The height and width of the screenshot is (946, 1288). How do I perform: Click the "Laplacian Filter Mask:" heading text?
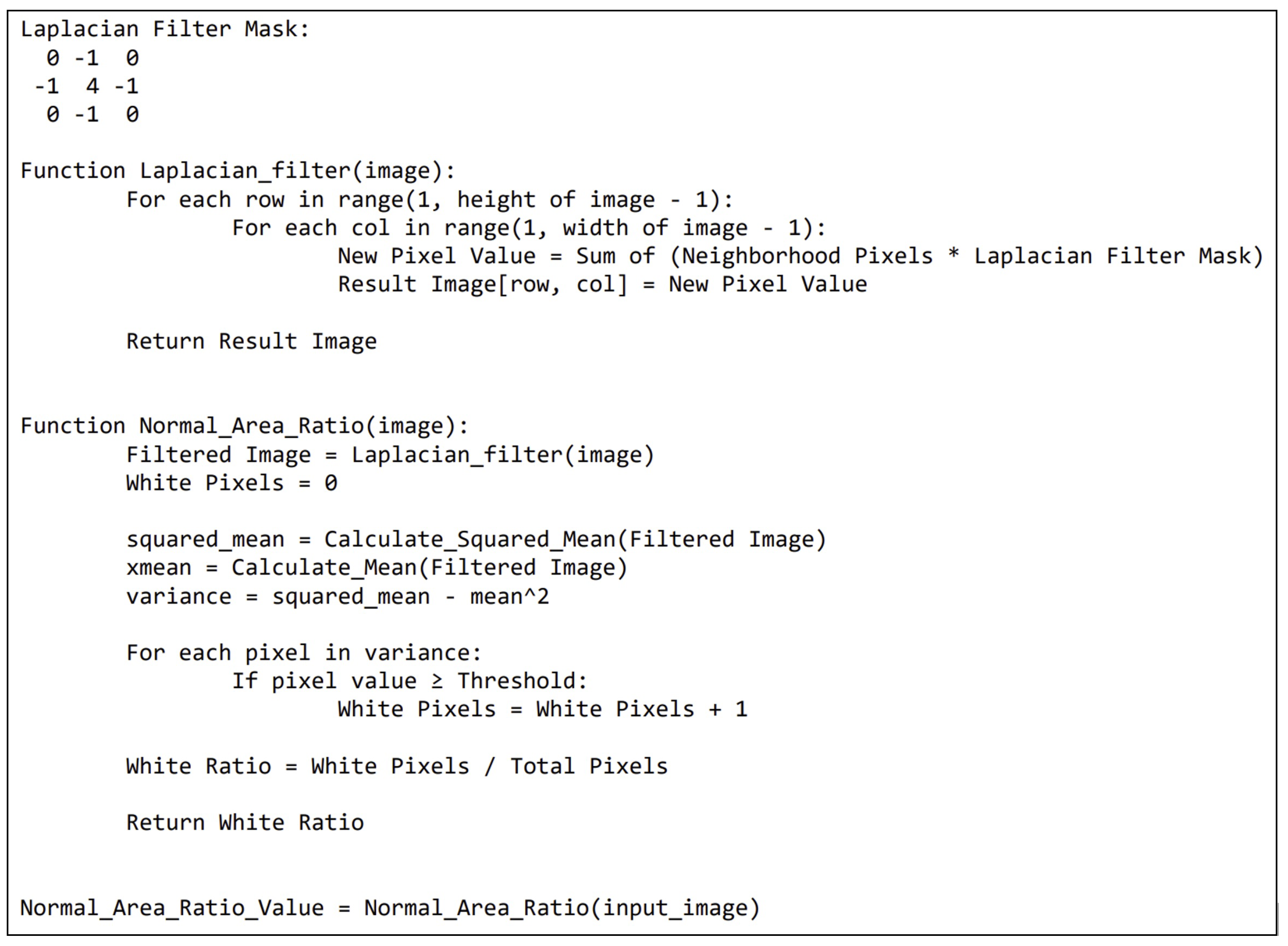[x=165, y=29]
